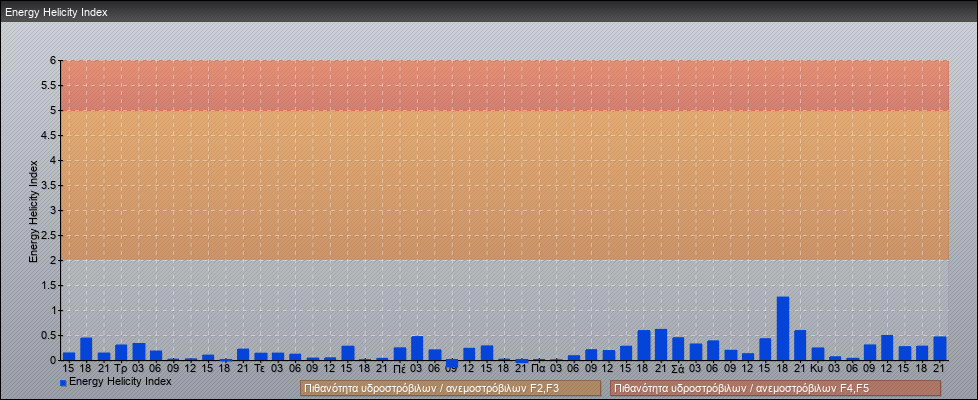Click the rotated Energy Helicity Index axis title
This screenshot has height=400, width=978.
(34, 211)
